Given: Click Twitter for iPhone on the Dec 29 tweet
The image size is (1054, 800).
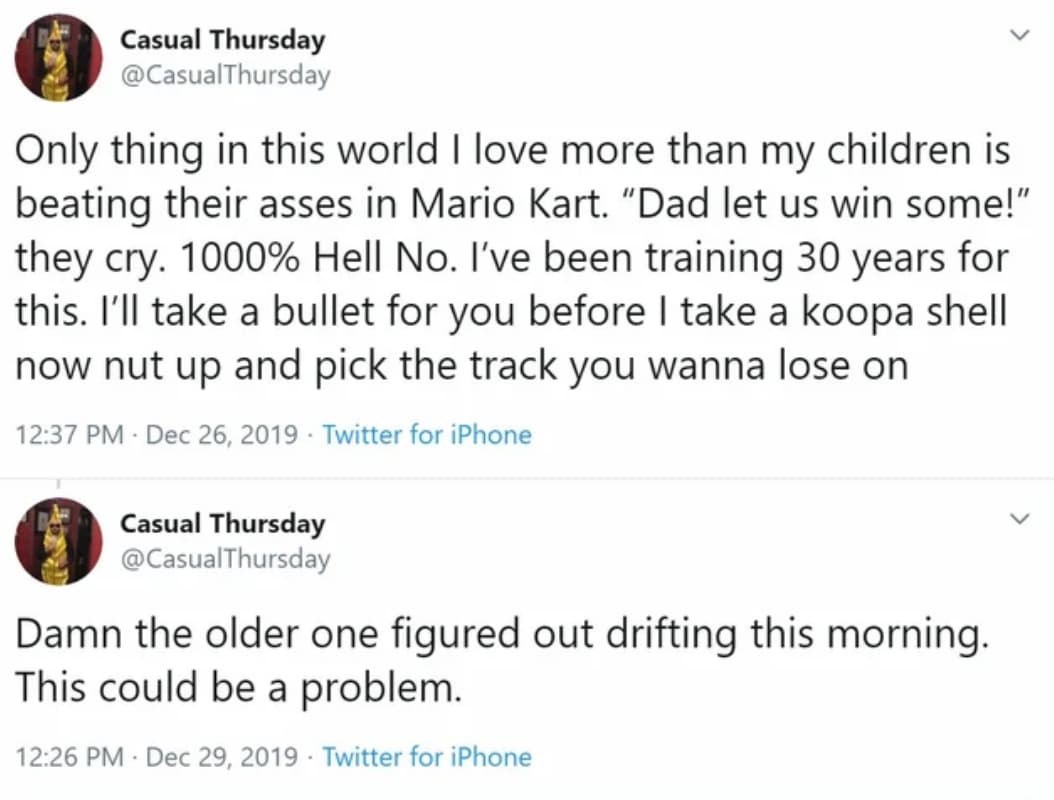Looking at the screenshot, I should pyautogui.click(x=427, y=757).
